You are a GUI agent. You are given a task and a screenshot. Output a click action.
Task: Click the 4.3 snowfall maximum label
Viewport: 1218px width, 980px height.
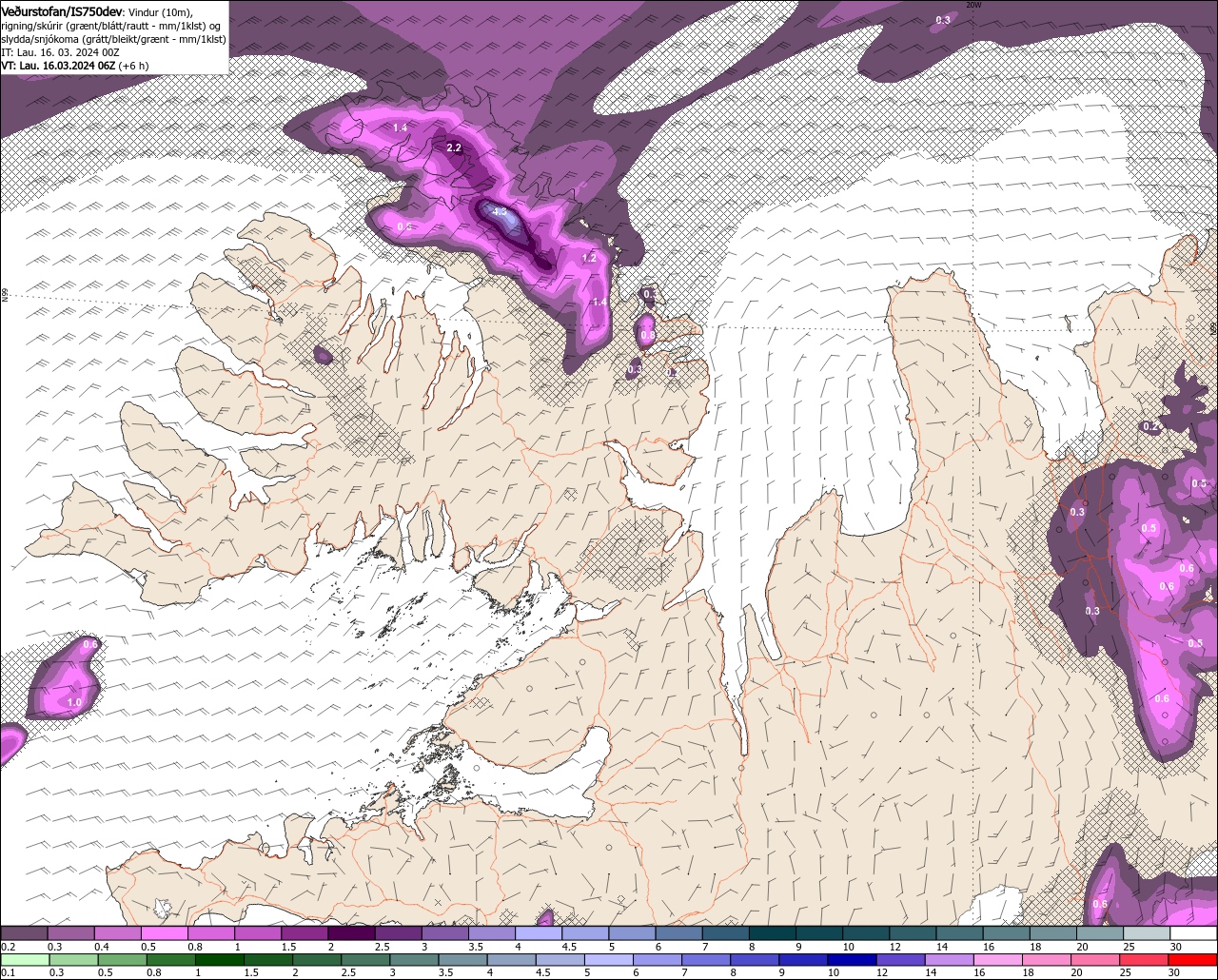point(499,211)
